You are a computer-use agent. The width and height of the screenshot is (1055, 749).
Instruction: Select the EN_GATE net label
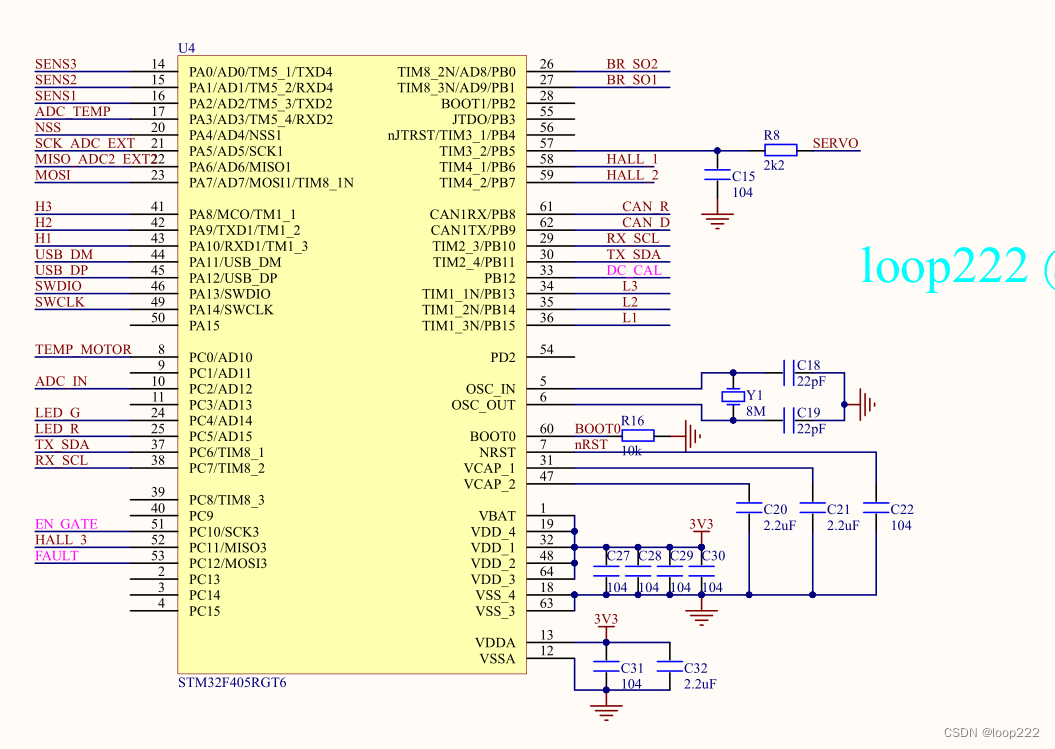66,524
